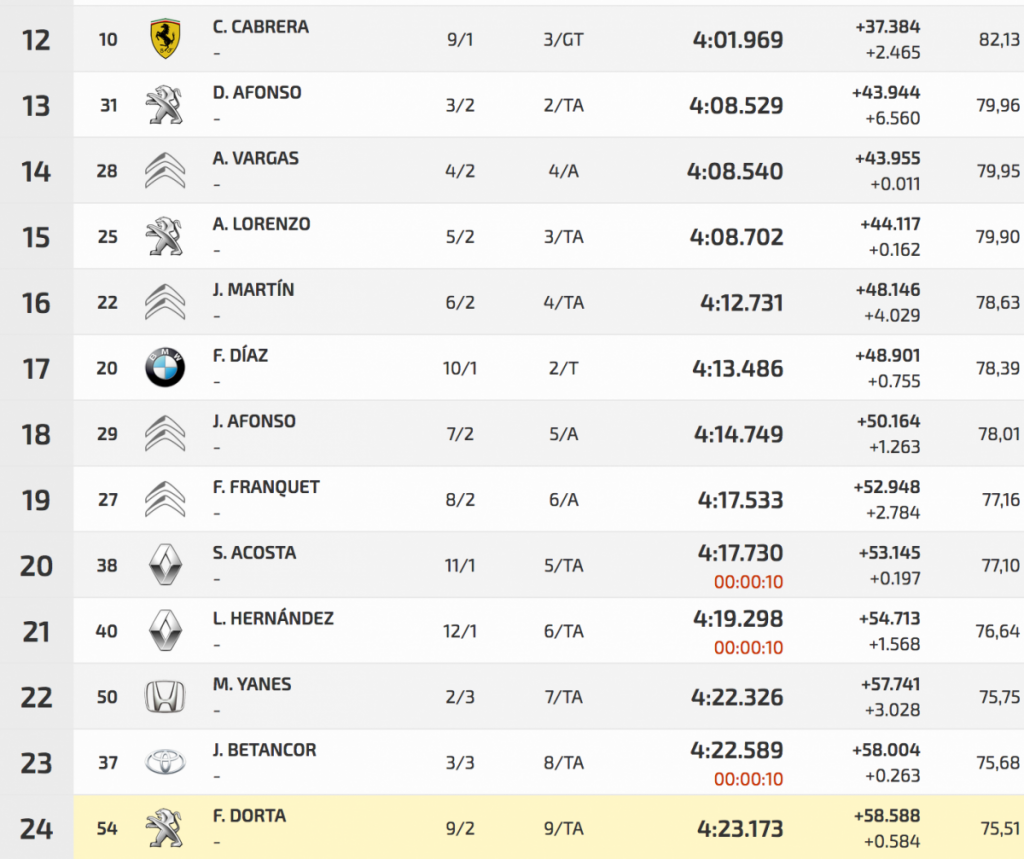1024x859 pixels.
Task: Click position number 24 in highlighted row
Action: 36,829
